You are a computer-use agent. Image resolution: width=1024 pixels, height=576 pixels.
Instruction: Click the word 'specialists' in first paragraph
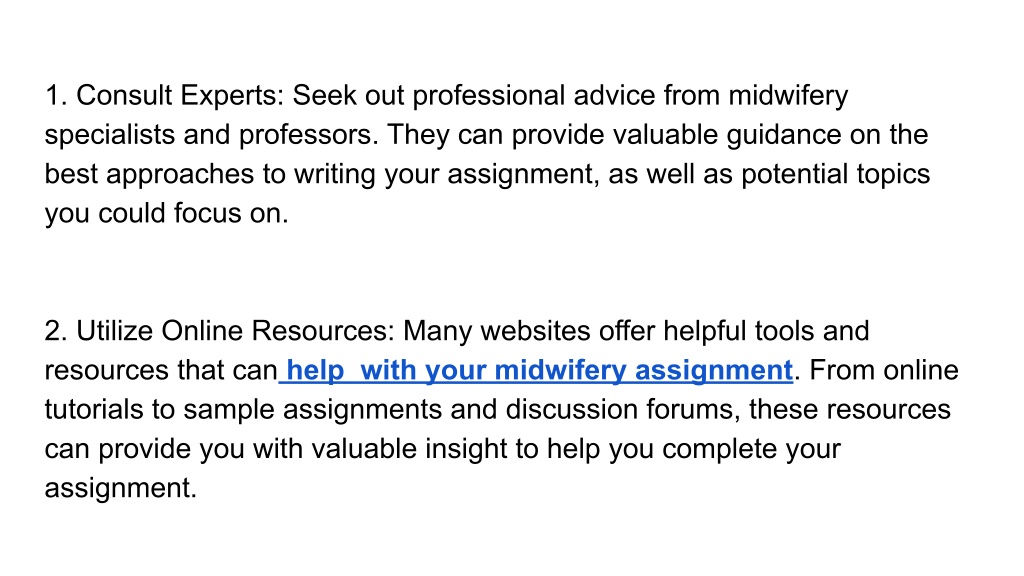(x=110, y=135)
